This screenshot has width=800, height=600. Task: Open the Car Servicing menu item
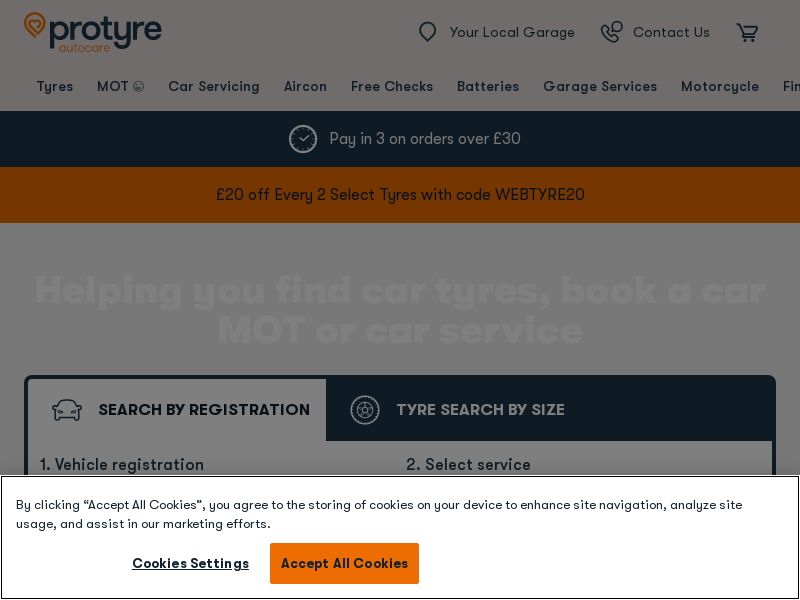[x=214, y=87]
